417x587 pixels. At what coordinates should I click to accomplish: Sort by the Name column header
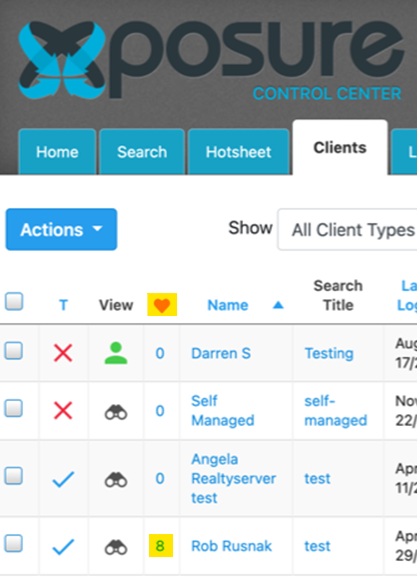tap(228, 305)
